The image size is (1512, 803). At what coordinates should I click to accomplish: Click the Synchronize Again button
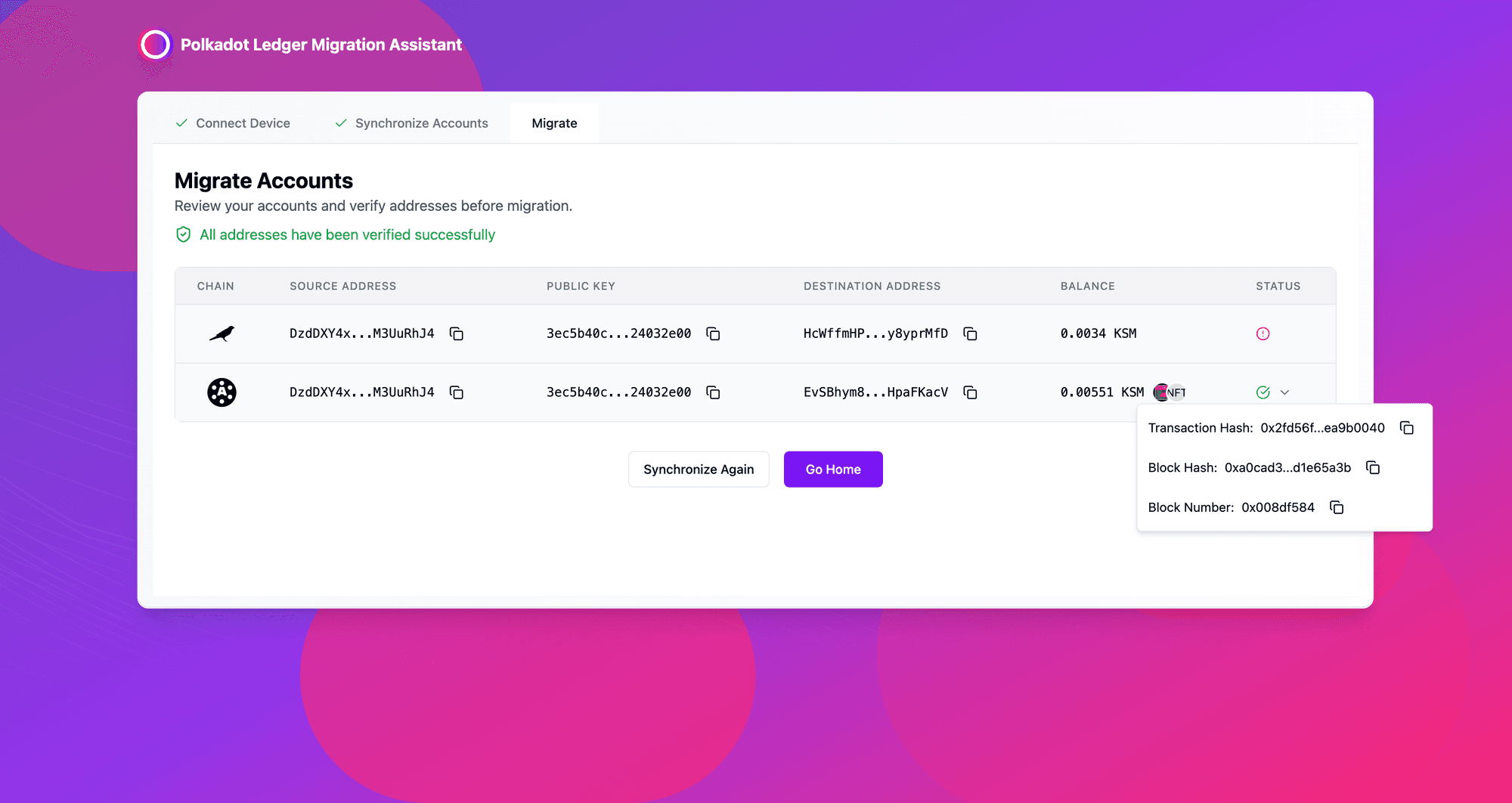tap(699, 470)
